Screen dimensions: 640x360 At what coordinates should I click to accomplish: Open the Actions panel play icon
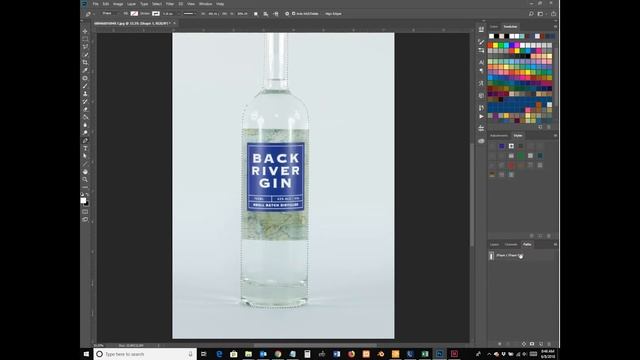coord(481,116)
